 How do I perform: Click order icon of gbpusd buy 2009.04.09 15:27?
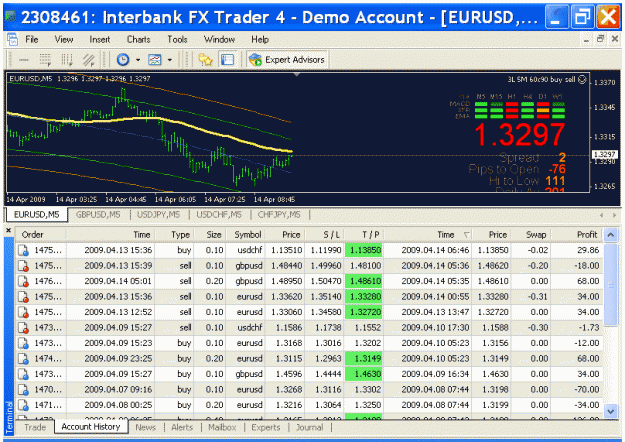(24, 374)
